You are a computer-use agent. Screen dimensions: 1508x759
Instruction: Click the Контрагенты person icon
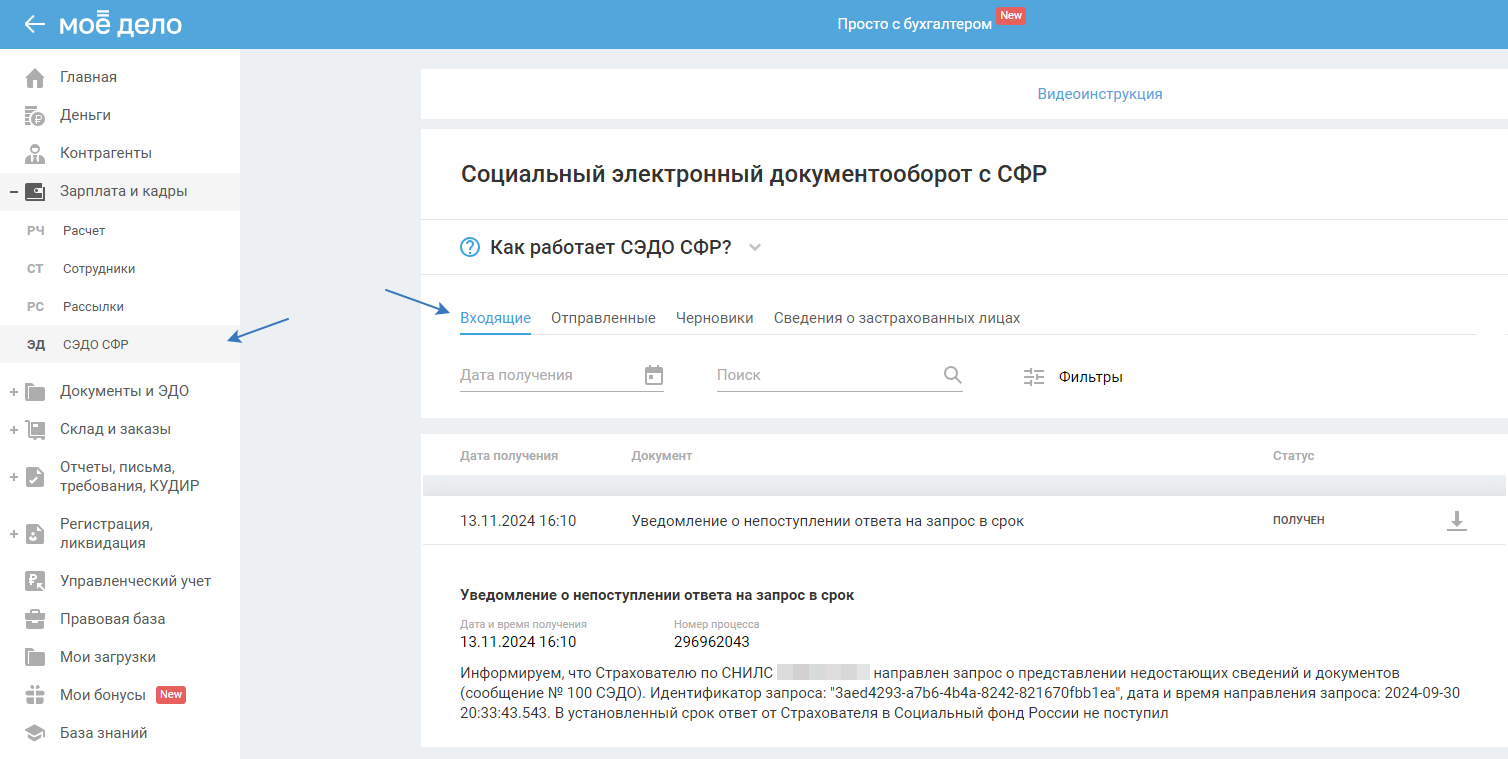coord(35,153)
